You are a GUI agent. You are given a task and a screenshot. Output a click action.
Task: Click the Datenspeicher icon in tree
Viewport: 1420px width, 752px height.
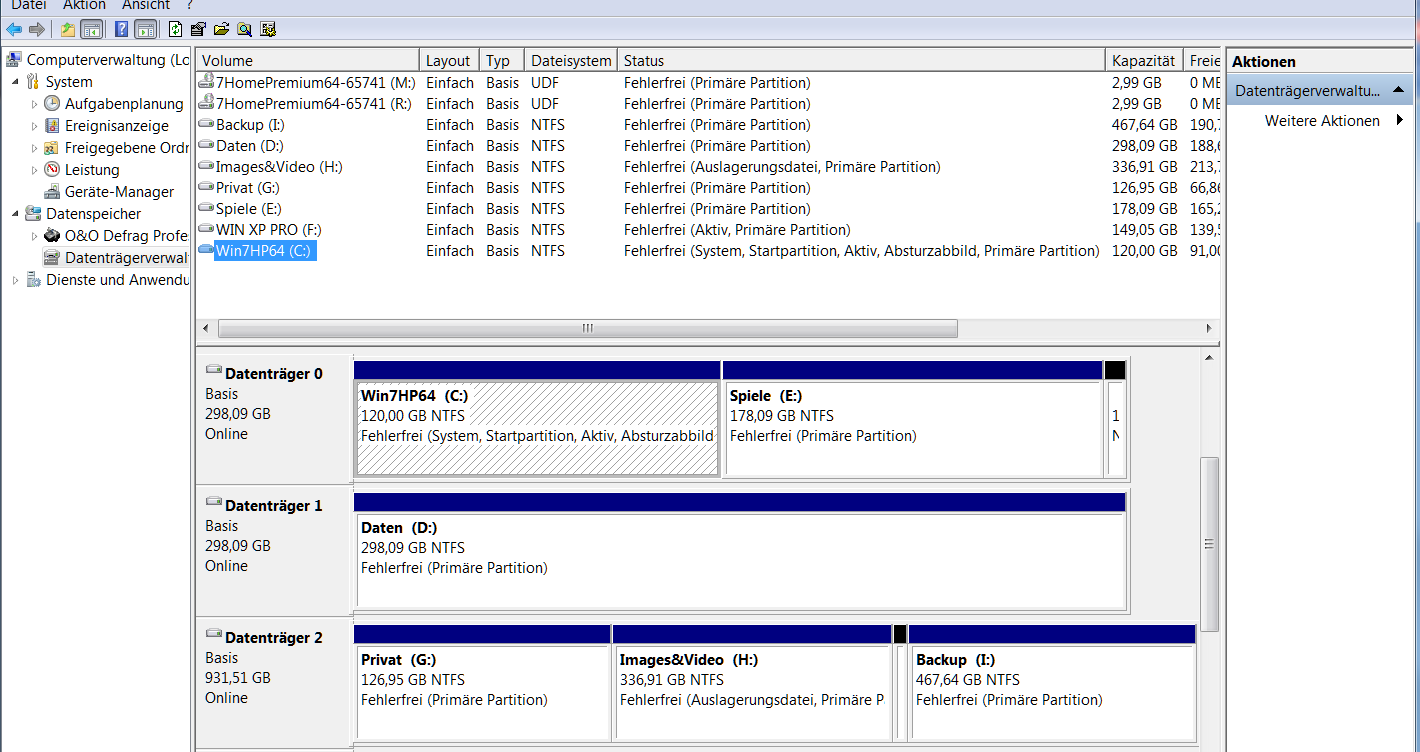click(x=33, y=214)
